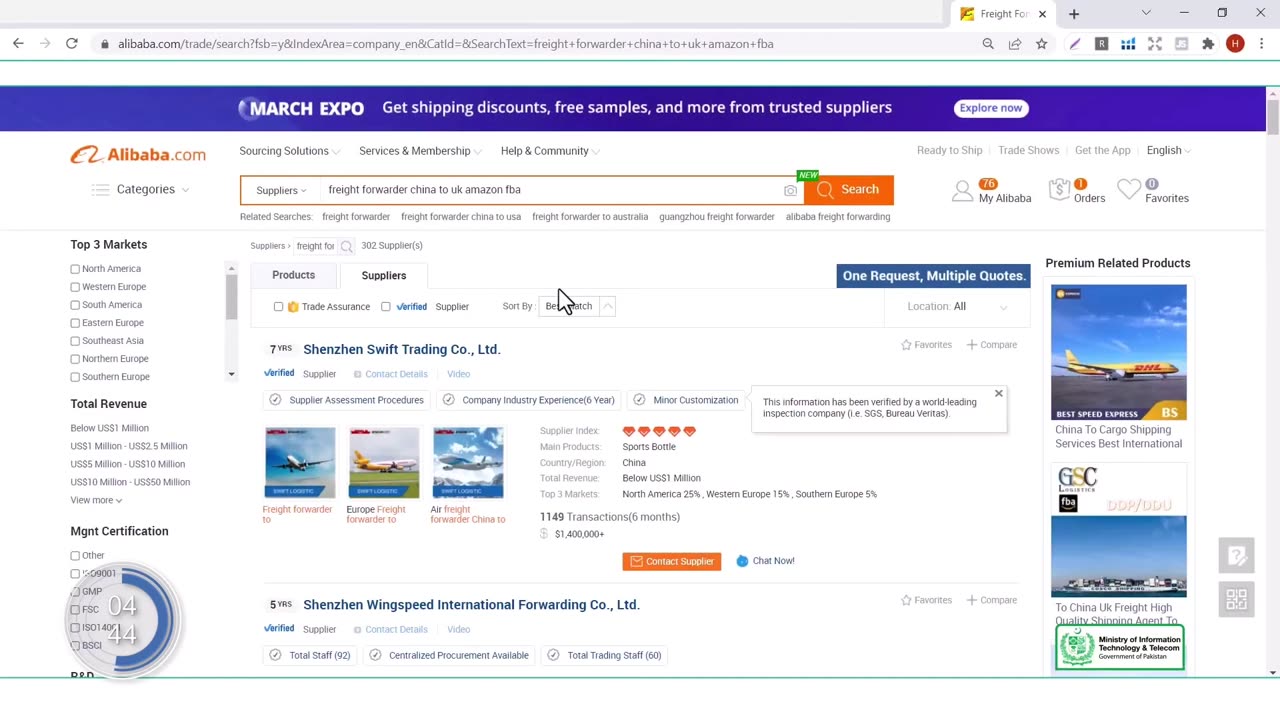Reload the page with refresh icon
The height and width of the screenshot is (720, 1280).
click(x=72, y=43)
